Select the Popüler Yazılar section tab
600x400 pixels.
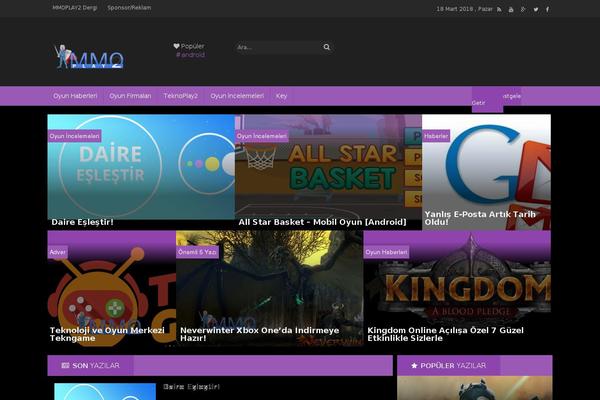pos(448,366)
